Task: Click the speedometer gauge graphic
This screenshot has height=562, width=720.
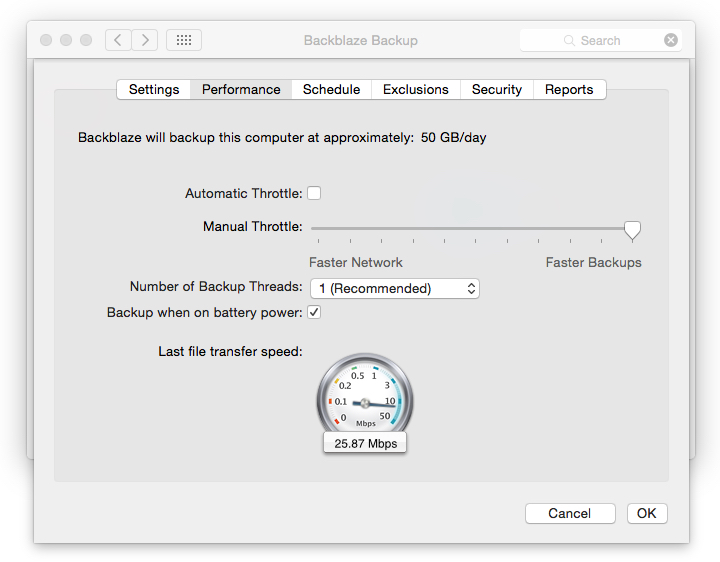Action: pos(365,397)
